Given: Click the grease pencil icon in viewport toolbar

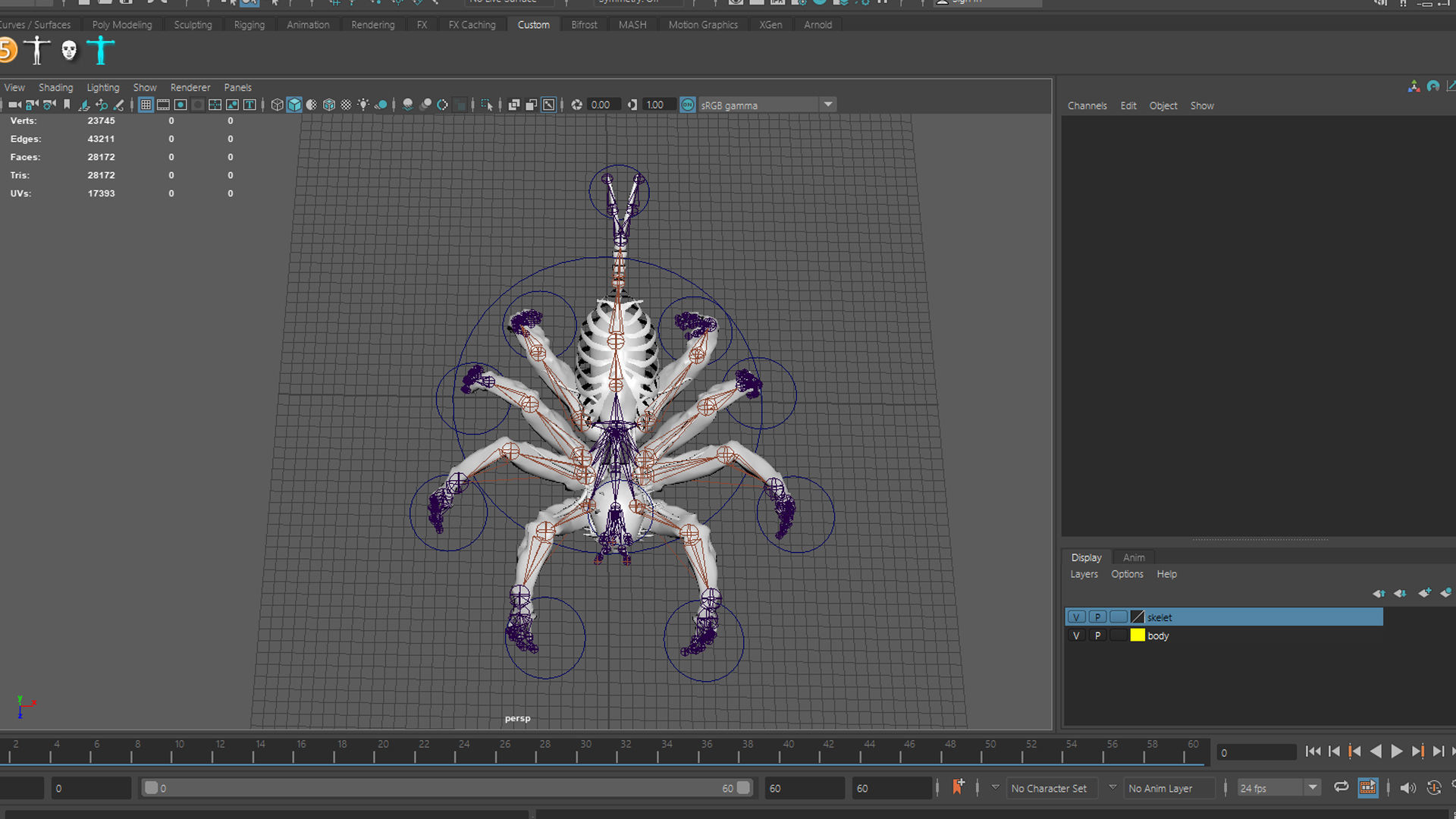Looking at the screenshot, I should coord(118,105).
